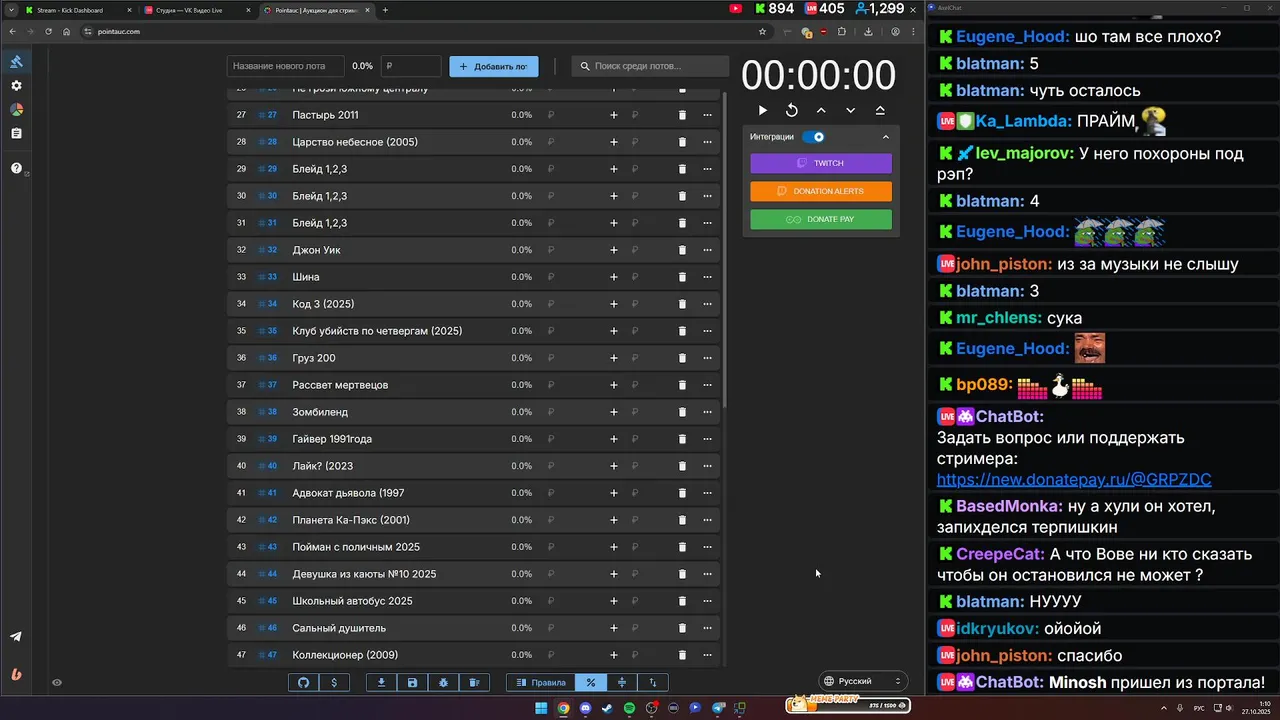The height and width of the screenshot is (720, 1280).
Task: Click the download icon in bottom toolbar
Action: point(381,682)
